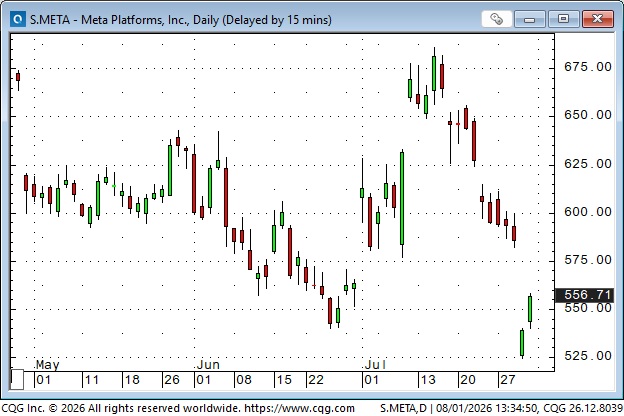This screenshot has height=416, width=624.
Task: Click the small box at time axis left corner
Action: pyautogui.click(x=17, y=379)
